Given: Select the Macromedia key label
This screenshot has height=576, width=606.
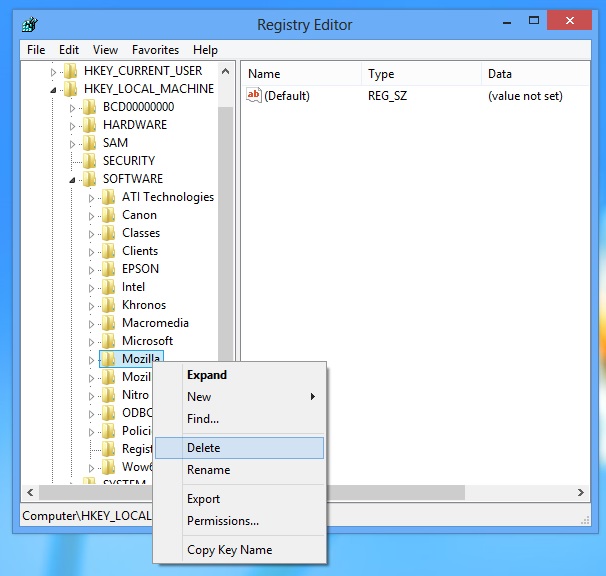Looking at the screenshot, I should coord(155,323).
